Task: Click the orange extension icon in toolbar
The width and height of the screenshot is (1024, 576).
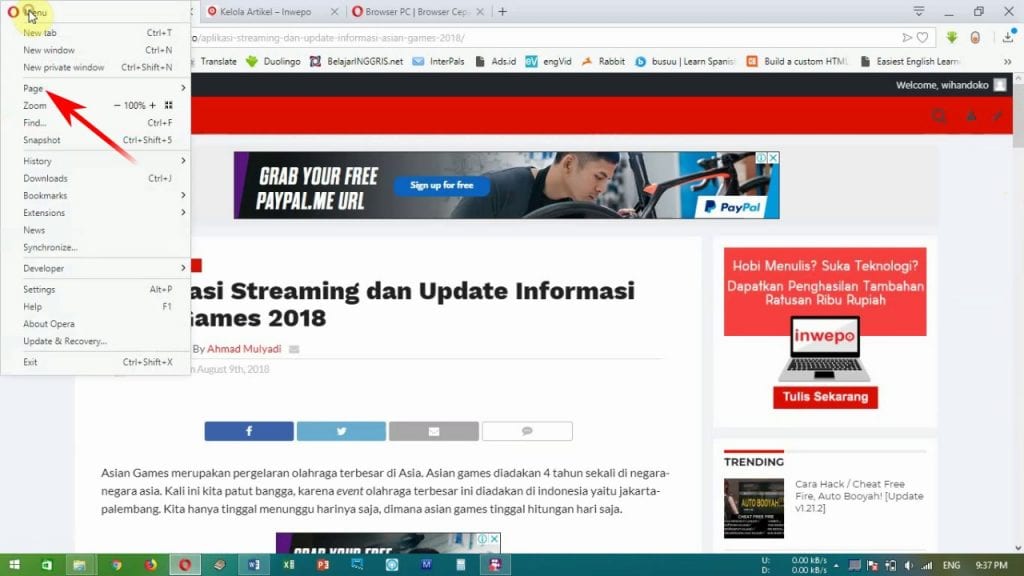Action: pyautogui.click(x=975, y=38)
